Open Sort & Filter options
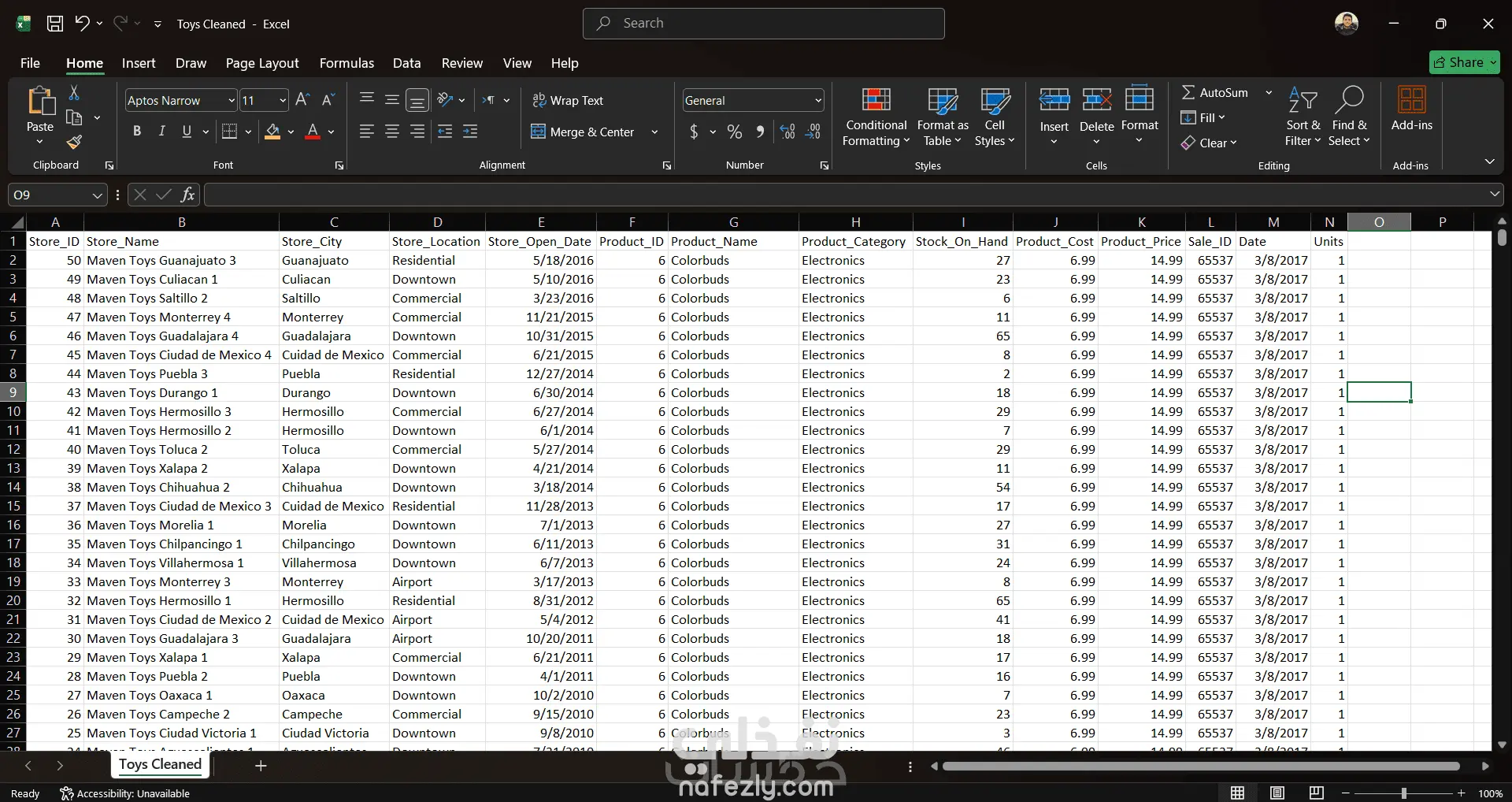The width and height of the screenshot is (1512, 802). (1303, 117)
